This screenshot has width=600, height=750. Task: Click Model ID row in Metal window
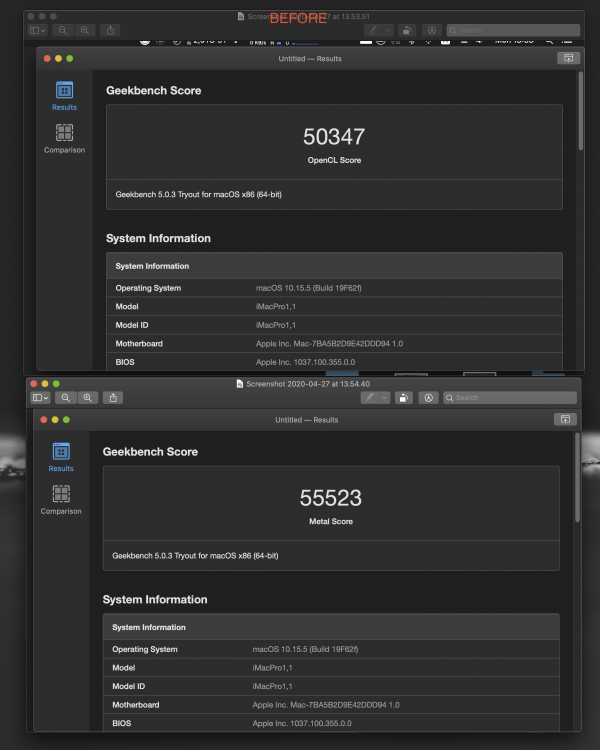tap(331, 686)
